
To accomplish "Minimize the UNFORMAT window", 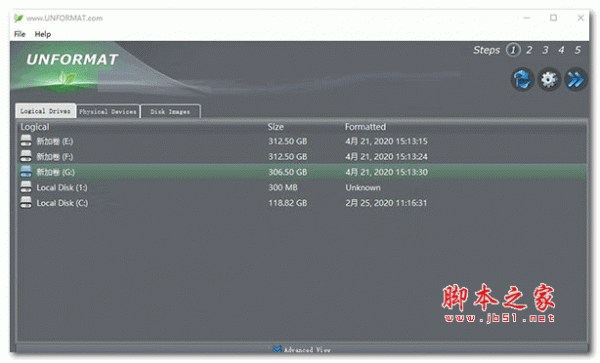I will 527,18.
